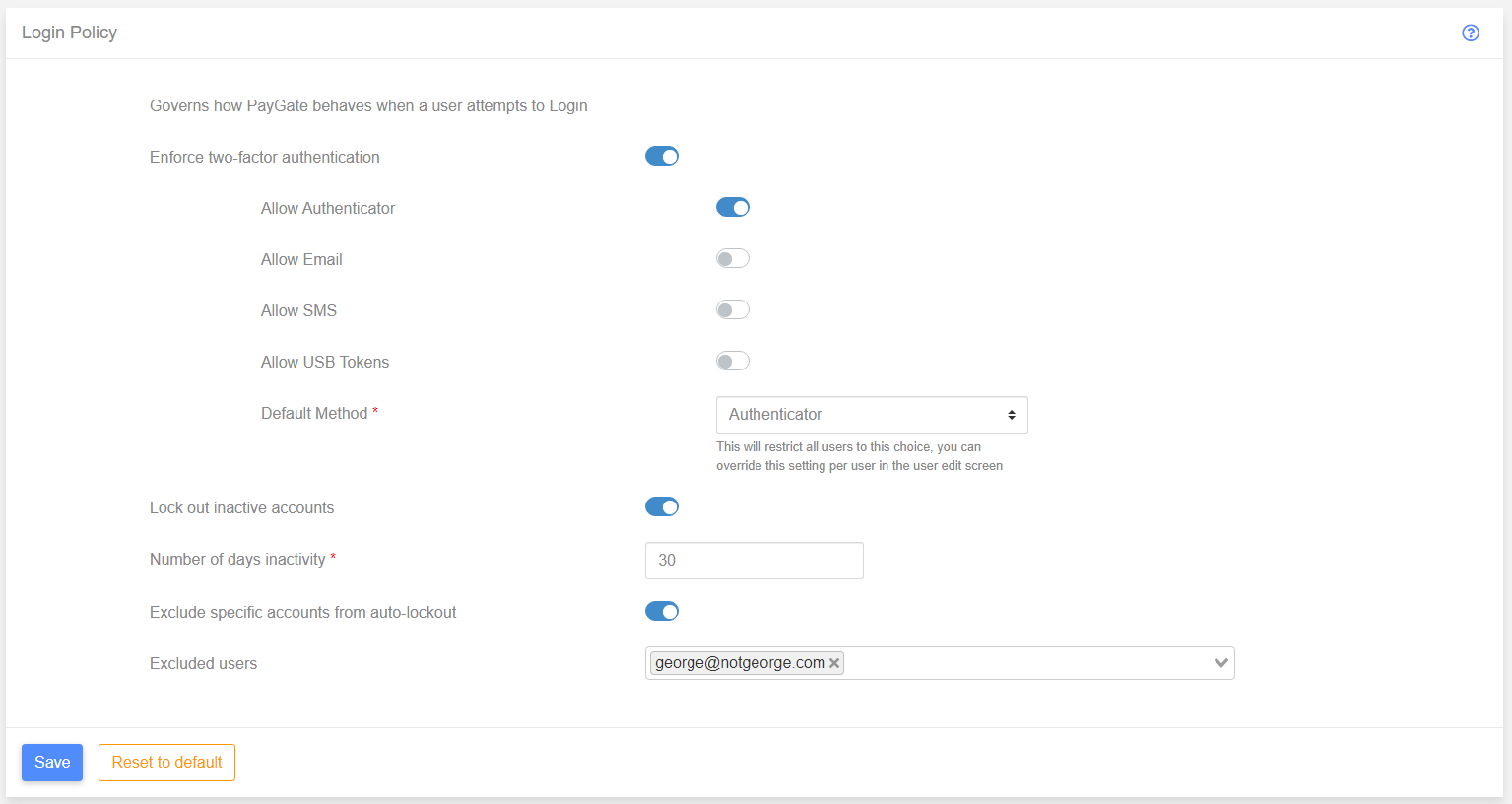Click the empty area of Excluded users box
The image size is (1512, 804).
(1024, 663)
